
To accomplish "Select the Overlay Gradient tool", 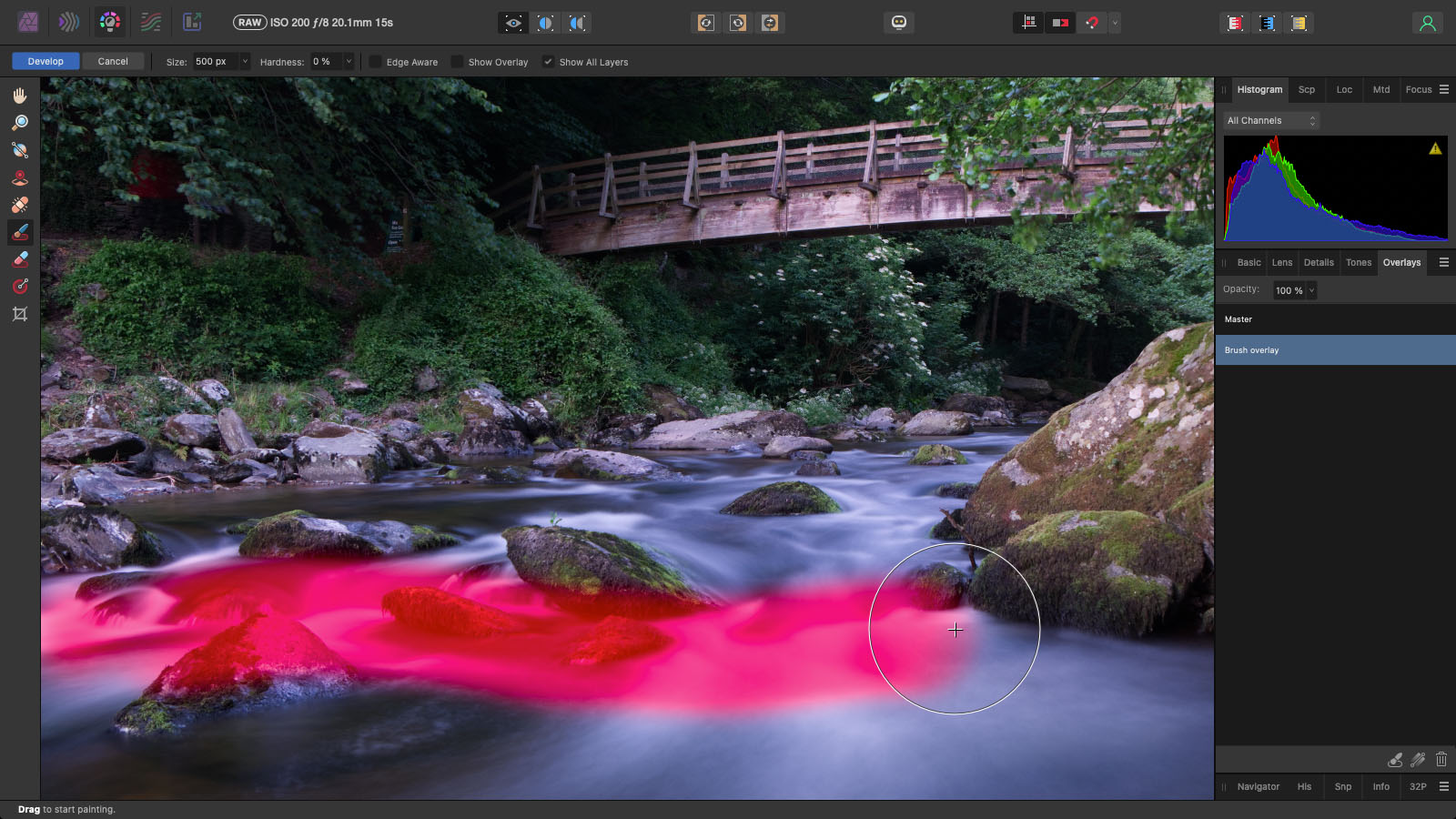I will 20,287.
